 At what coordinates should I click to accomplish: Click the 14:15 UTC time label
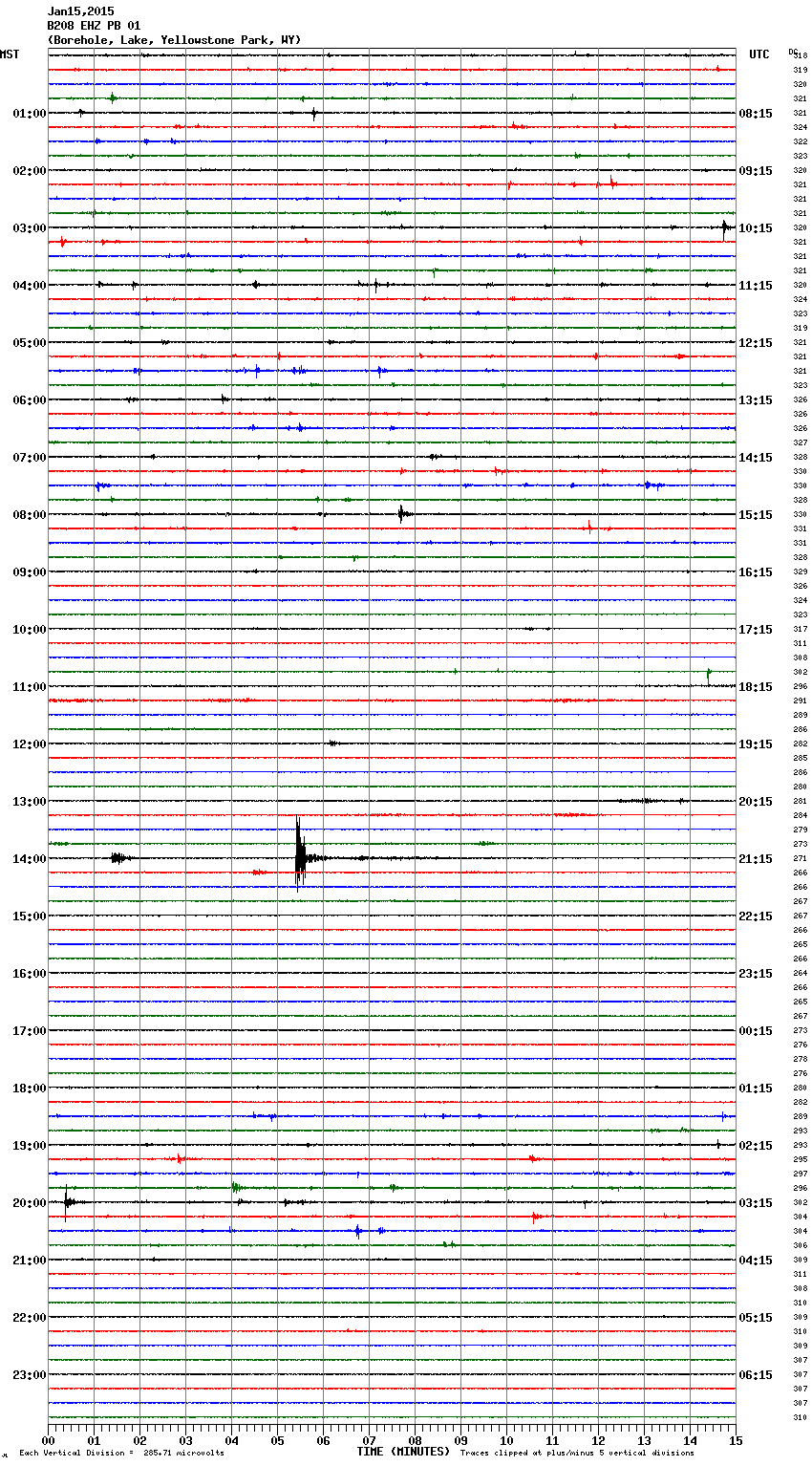756,458
